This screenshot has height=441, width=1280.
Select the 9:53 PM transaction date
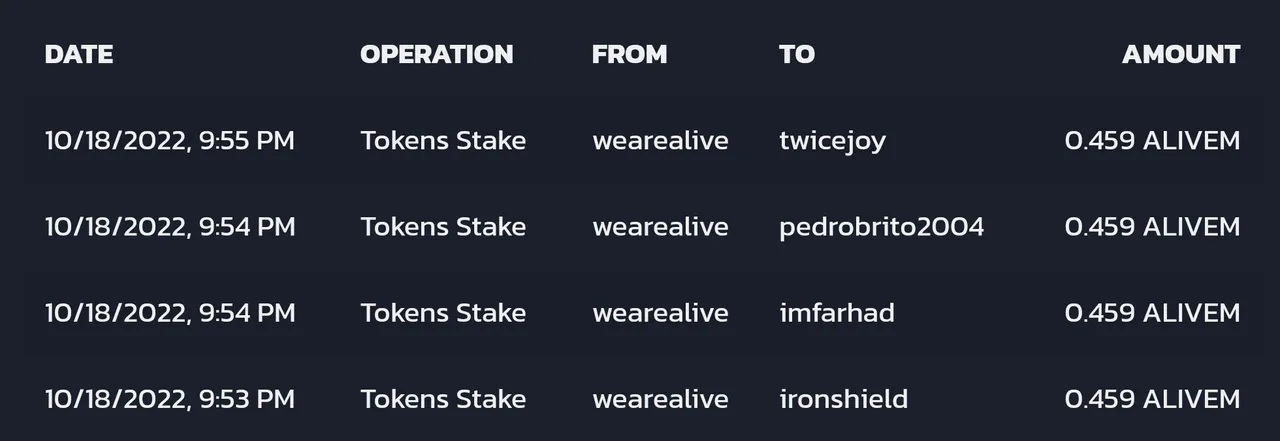click(x=170, y=399)
